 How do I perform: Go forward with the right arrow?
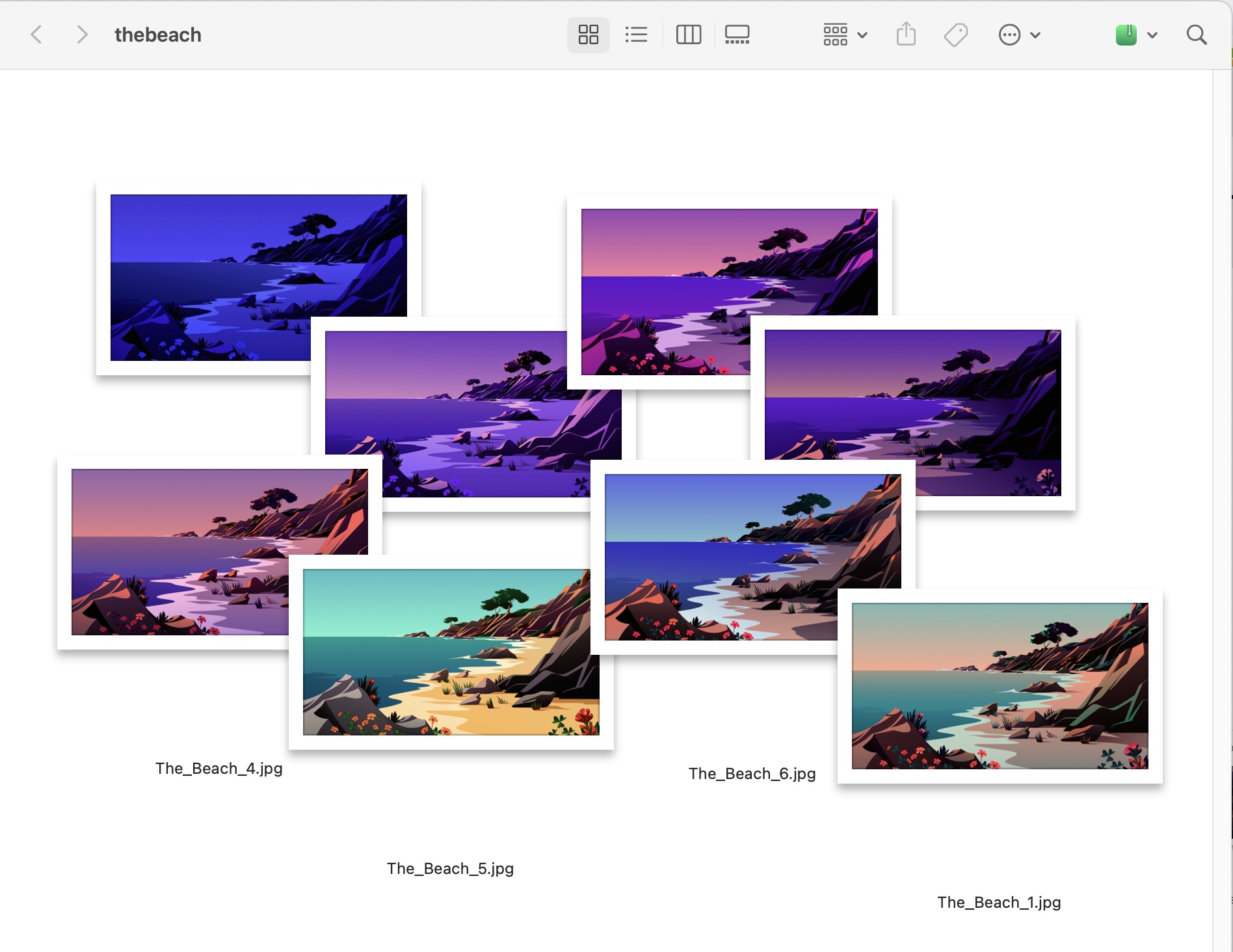[81, 34]
